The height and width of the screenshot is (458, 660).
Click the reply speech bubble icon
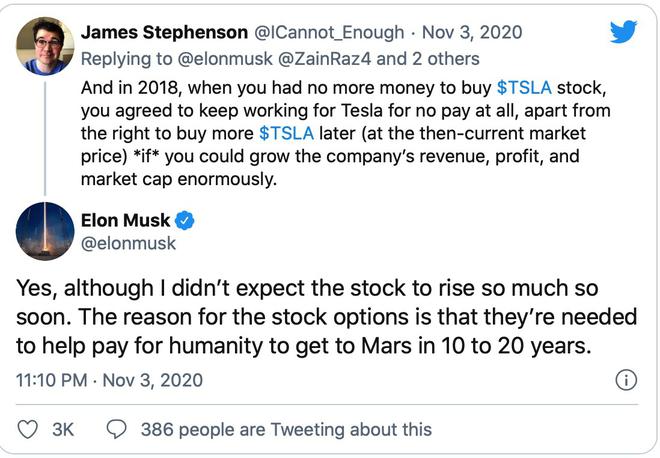click(x=115, y=429)
